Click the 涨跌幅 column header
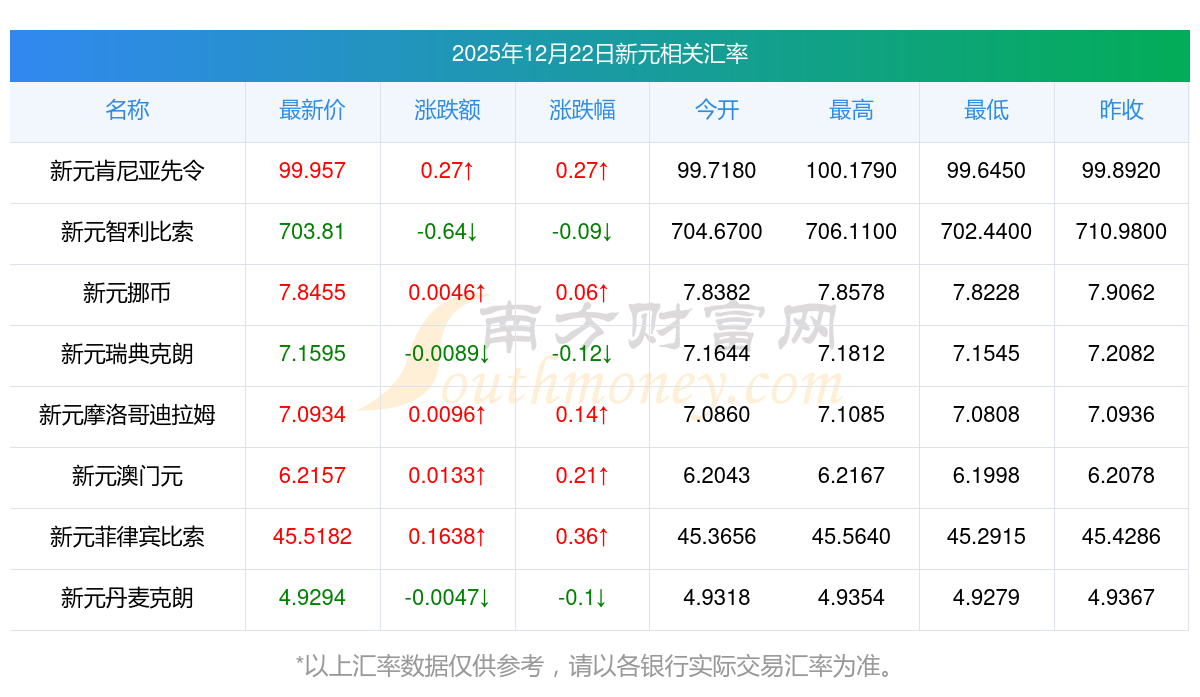This screenshot has height=697, width=1200. (582, 110)
